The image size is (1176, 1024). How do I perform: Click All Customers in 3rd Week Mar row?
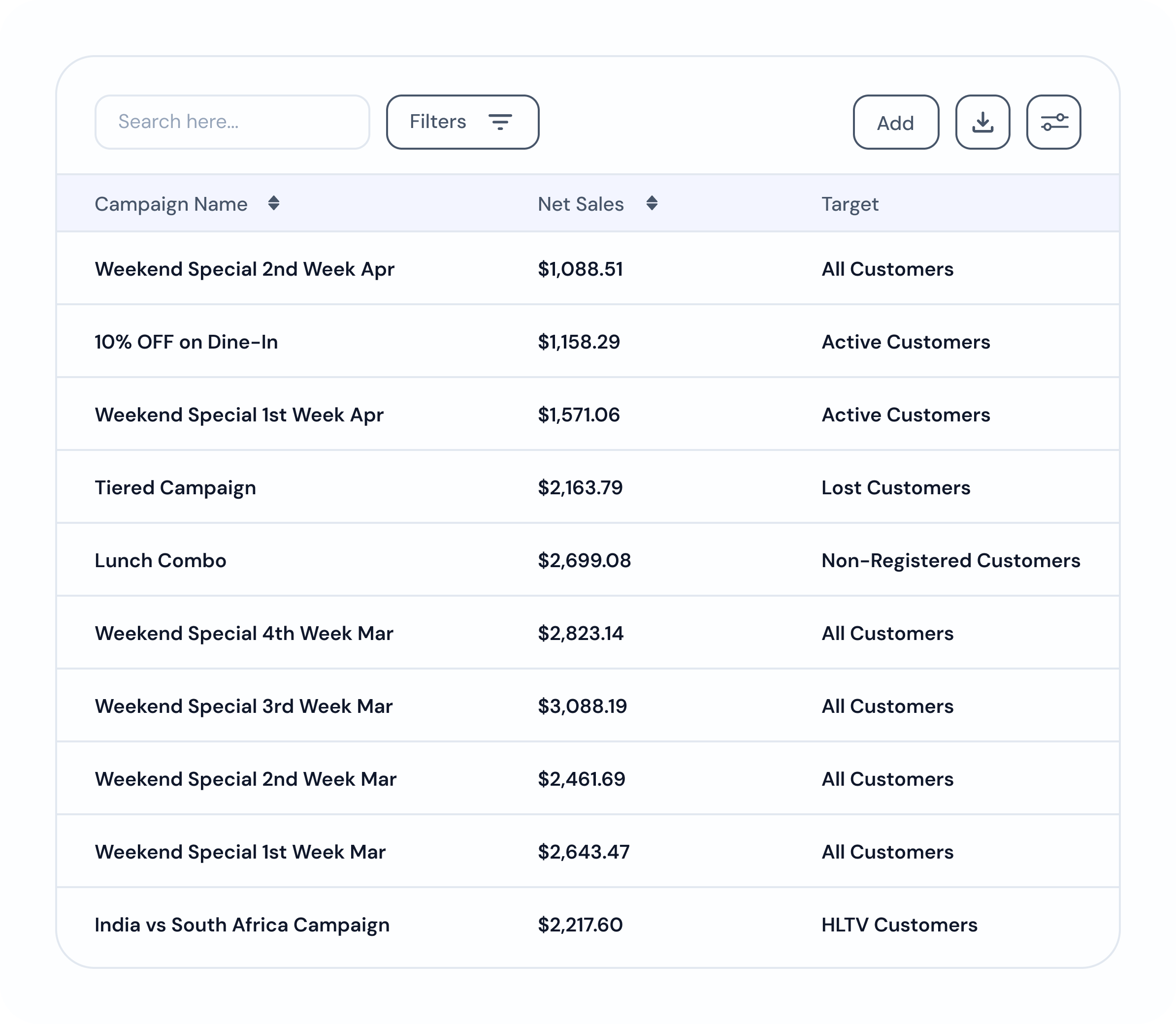tap(887, 706)
